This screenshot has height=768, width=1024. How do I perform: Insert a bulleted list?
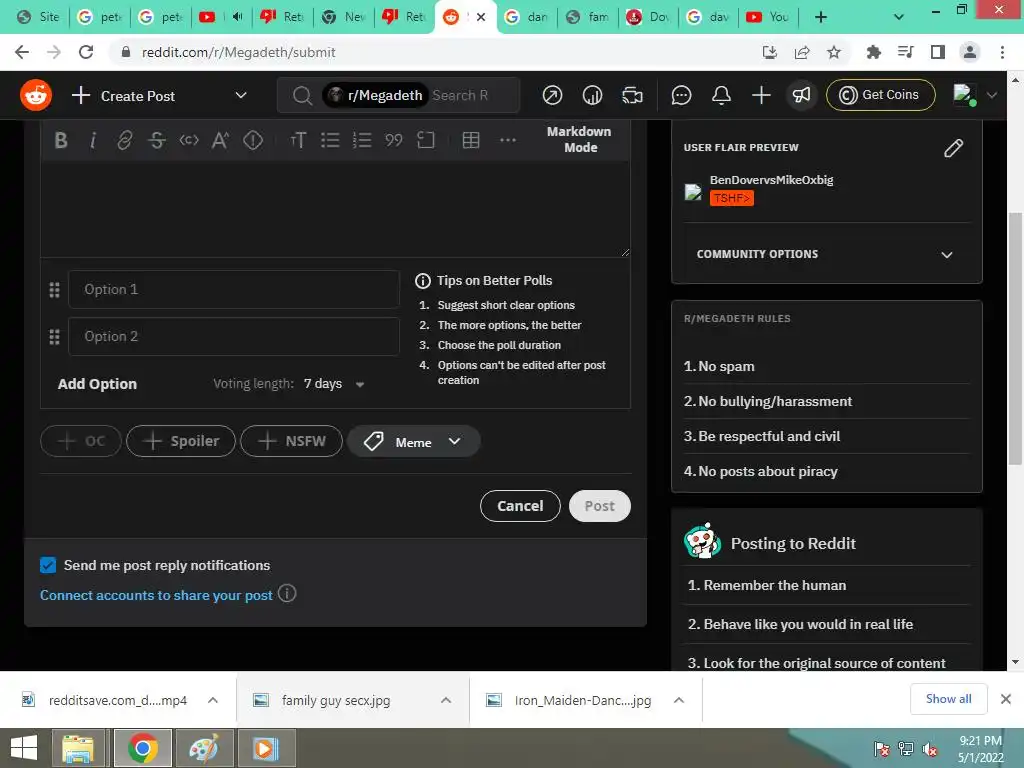tap(330, 140)
